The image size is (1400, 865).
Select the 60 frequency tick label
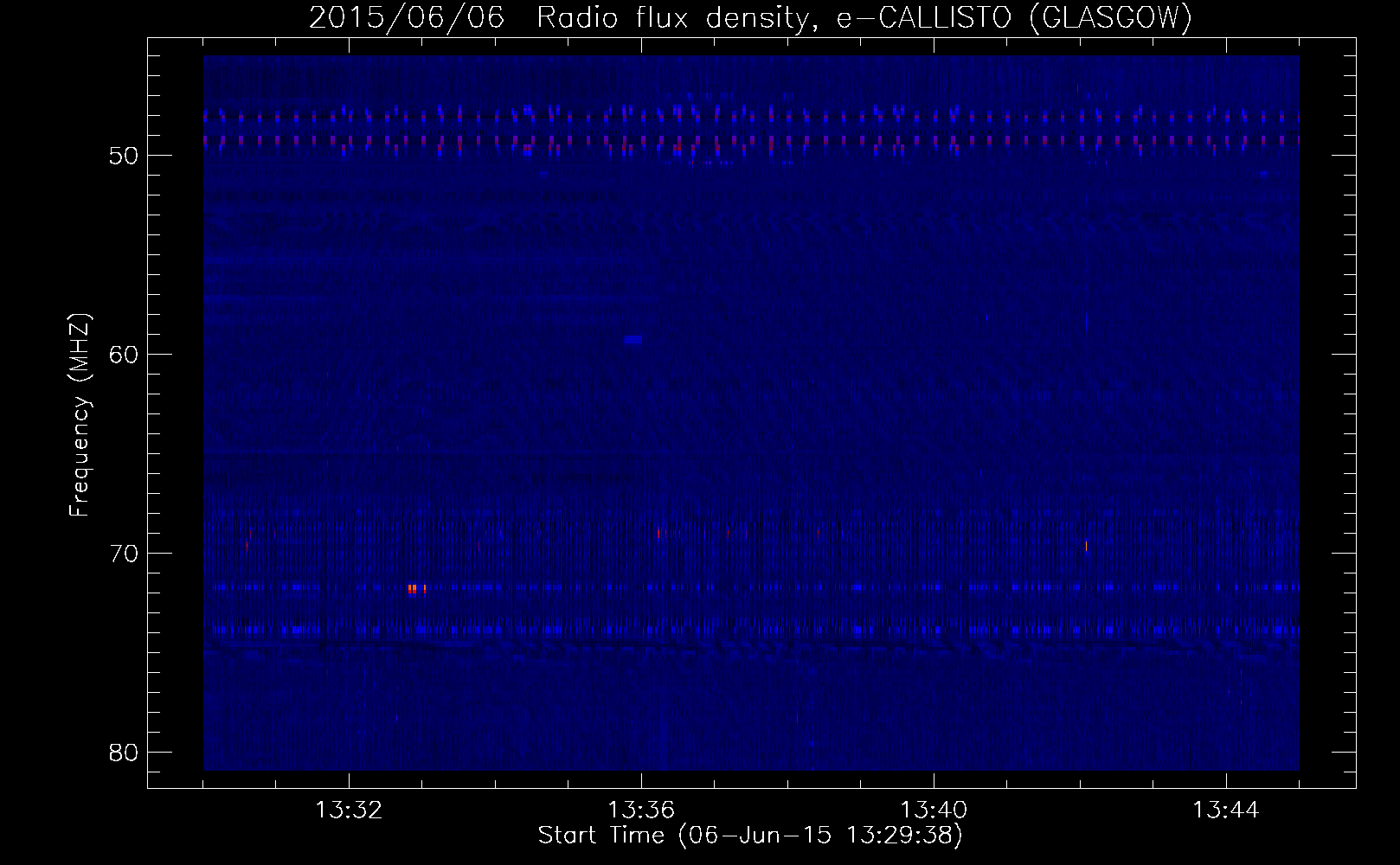tap(124, 355)
